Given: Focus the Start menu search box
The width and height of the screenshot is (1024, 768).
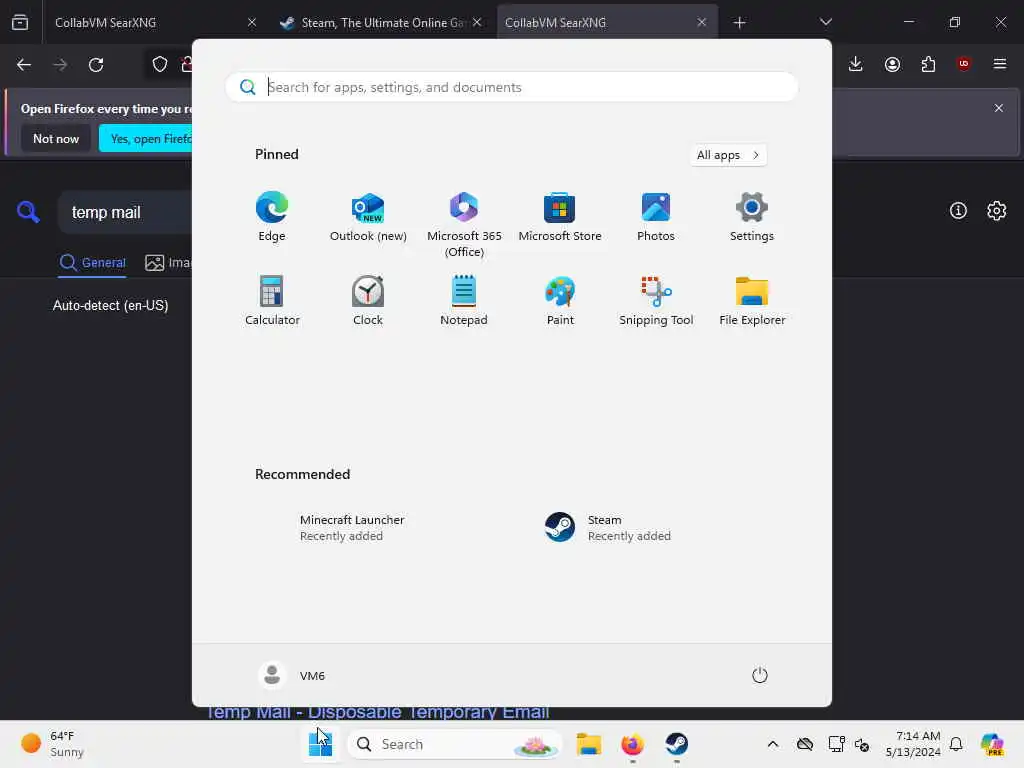Looking at the screenshot, I should [511, 87].
